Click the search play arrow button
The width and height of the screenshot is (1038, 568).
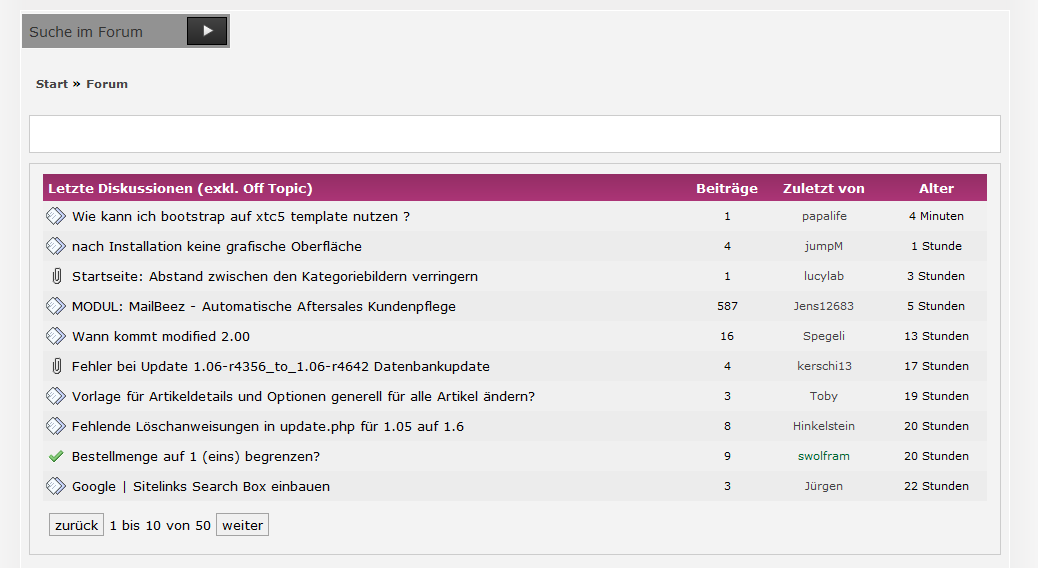tap(207, 31)
